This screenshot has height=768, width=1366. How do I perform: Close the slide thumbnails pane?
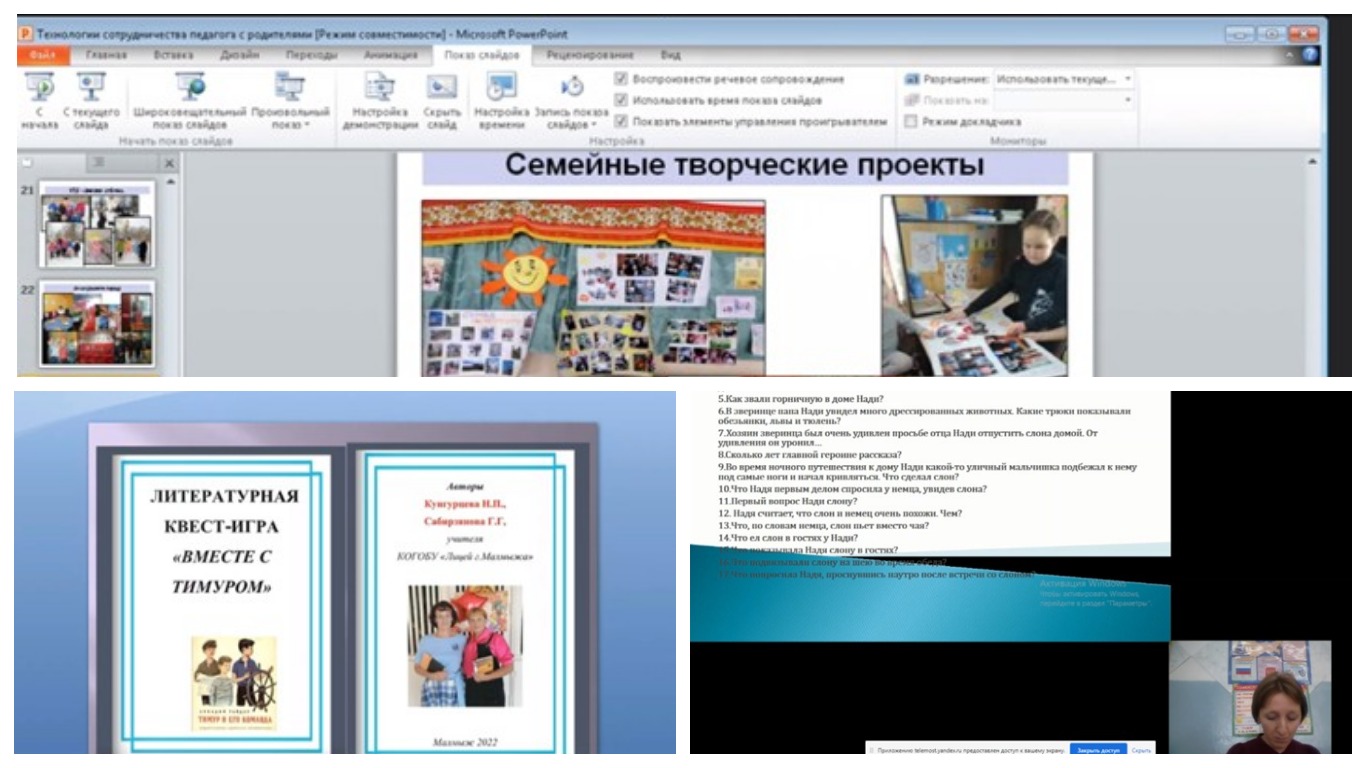[x=169, y=163]
